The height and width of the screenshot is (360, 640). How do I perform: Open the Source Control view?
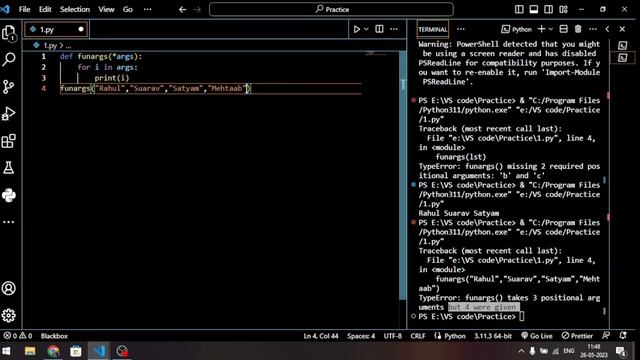9,87
